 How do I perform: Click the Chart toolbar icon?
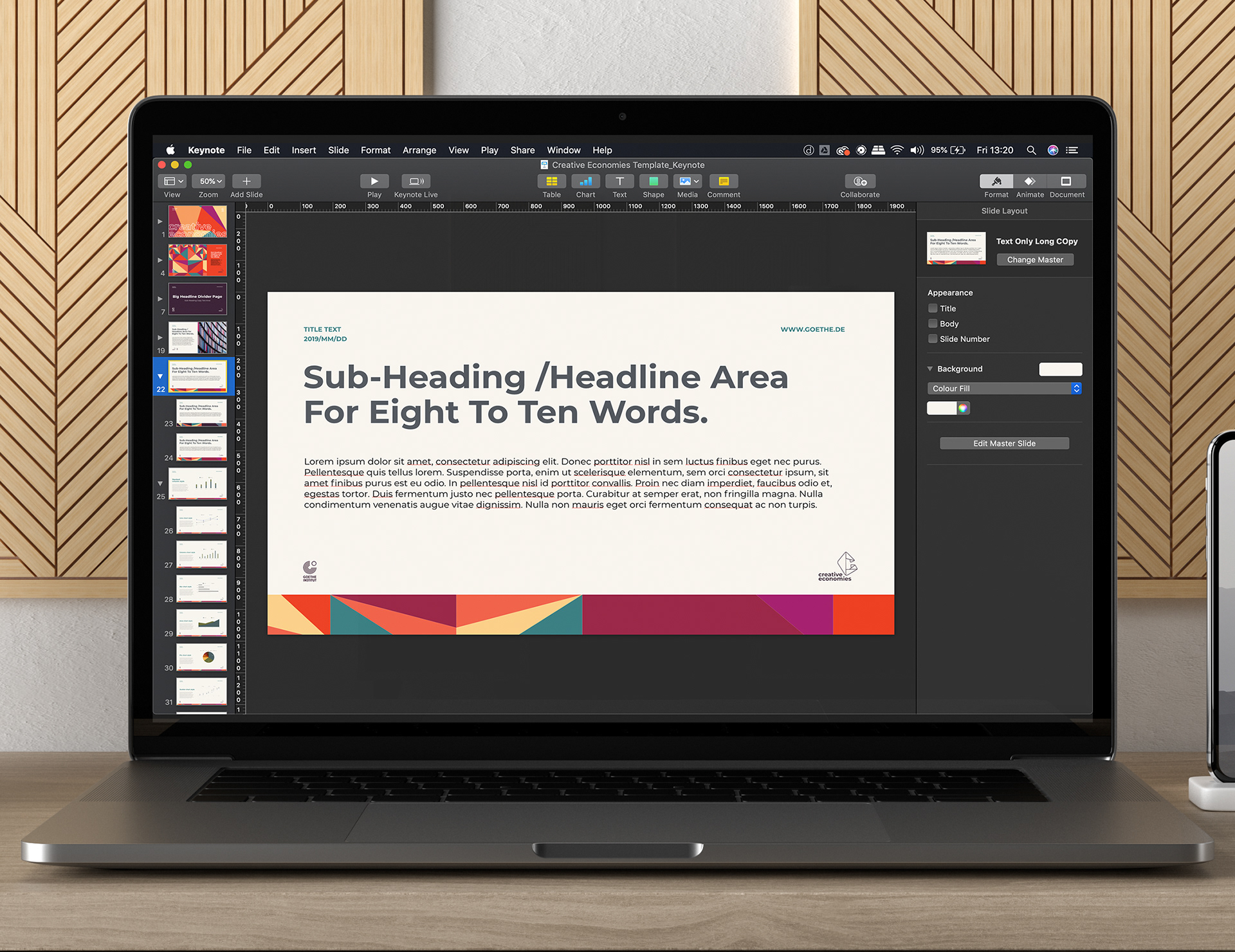click(585, 181)
